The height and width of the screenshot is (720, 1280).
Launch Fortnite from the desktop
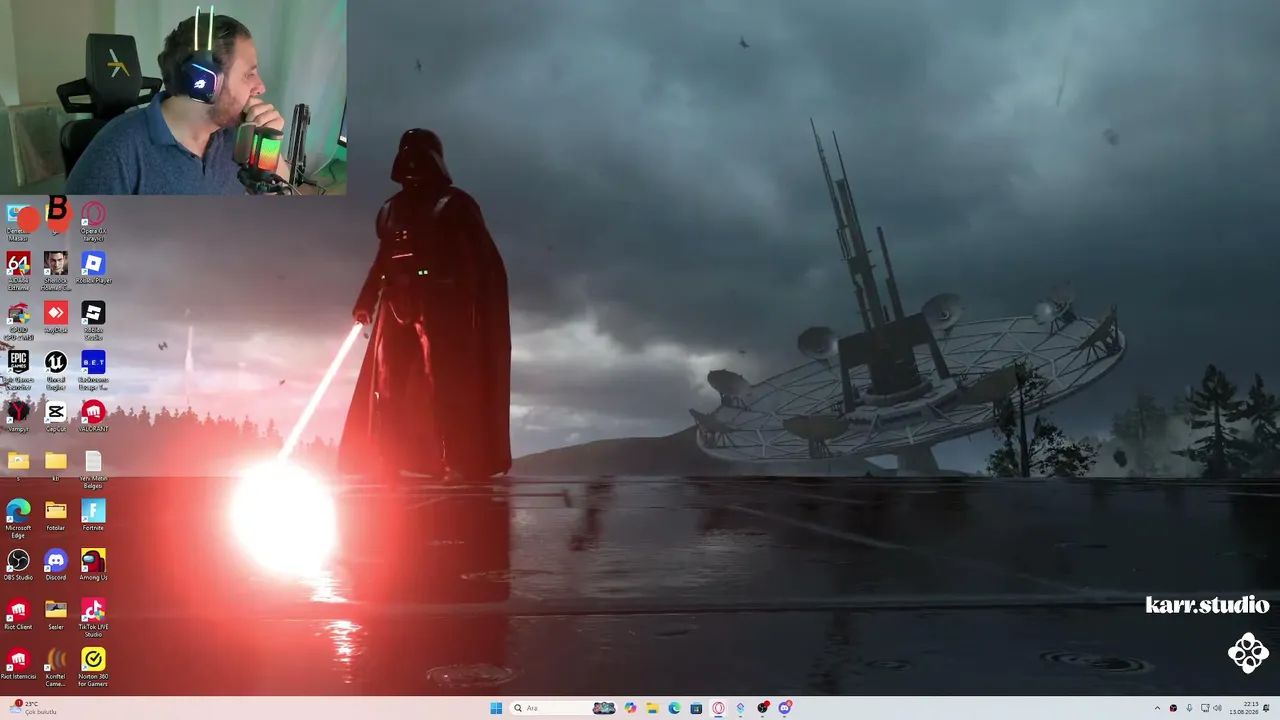coord(93,515)
